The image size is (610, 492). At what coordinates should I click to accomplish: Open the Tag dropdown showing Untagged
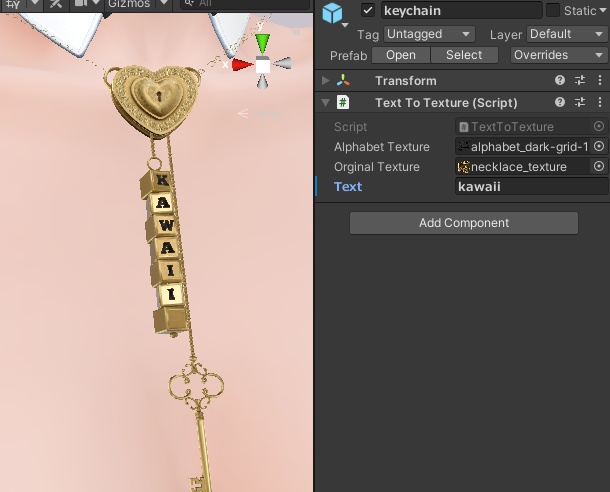click(x=429, y=34)
